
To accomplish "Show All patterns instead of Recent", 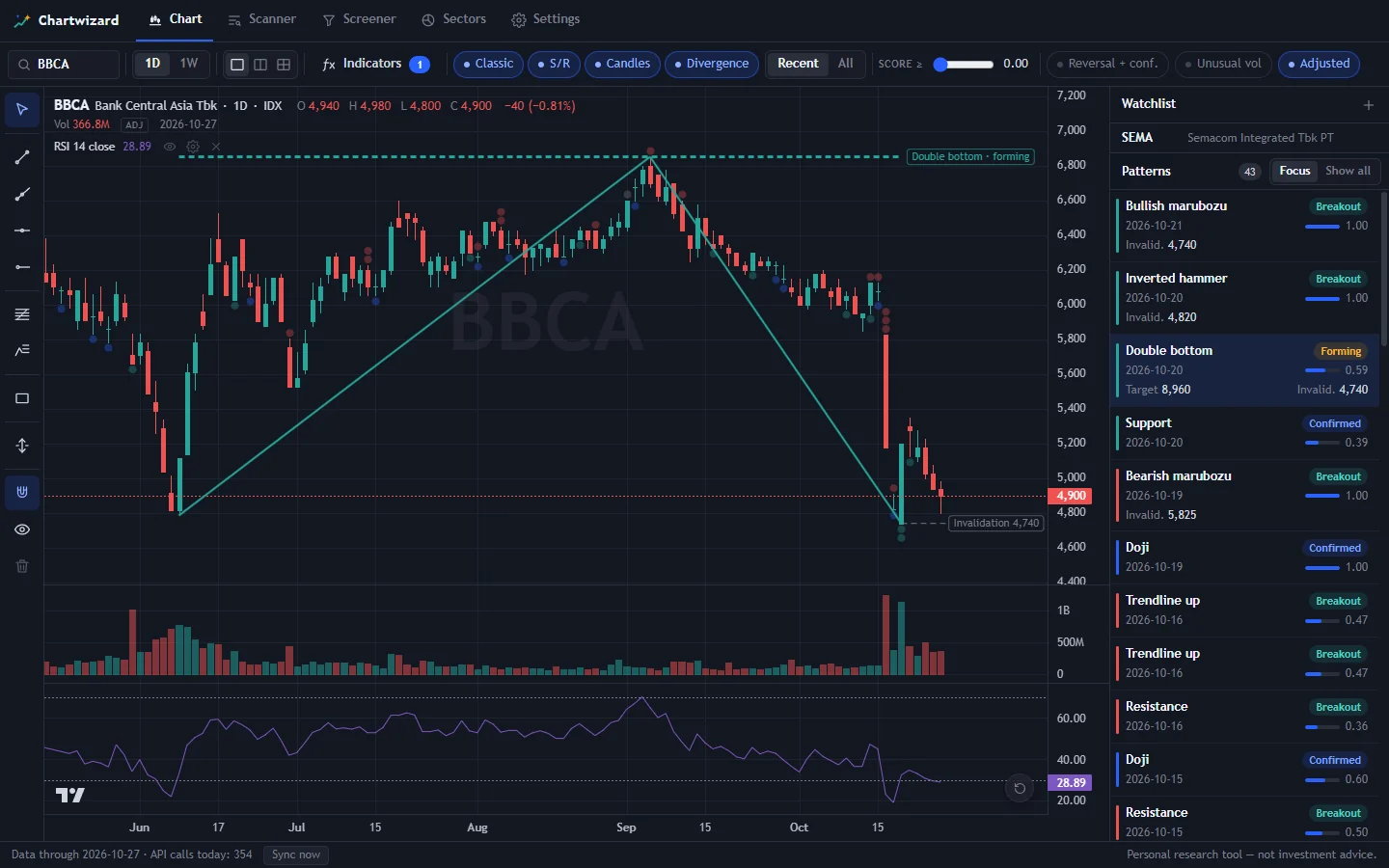I will coord(846,64).
